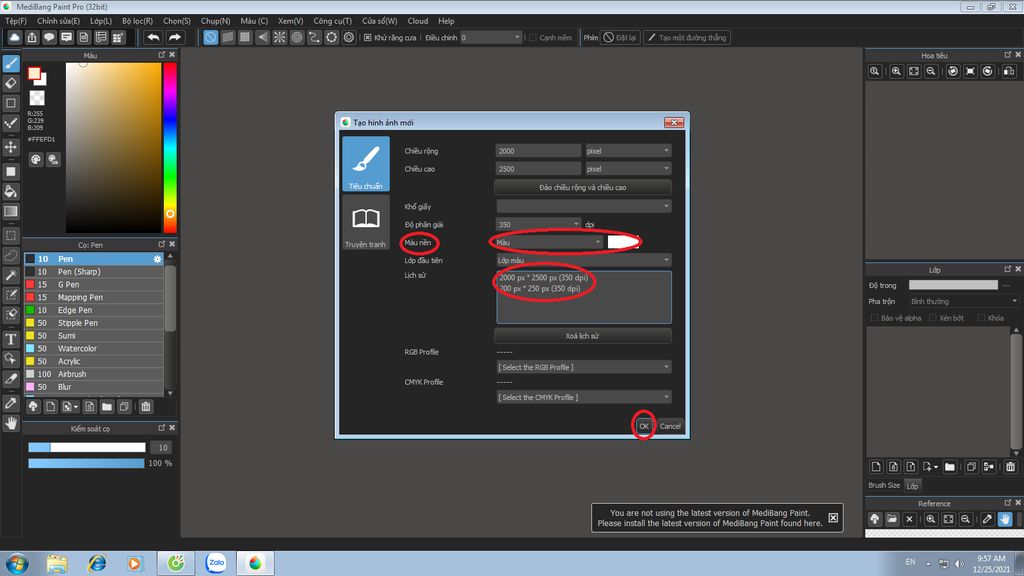
Task: Open the Lớp đầu tiên dropdown
Action: (x=583, y=260)
